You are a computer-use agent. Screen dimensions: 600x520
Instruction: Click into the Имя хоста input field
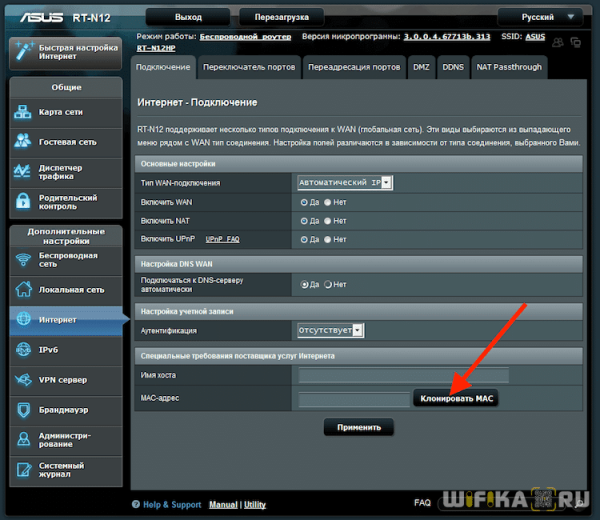404,375
